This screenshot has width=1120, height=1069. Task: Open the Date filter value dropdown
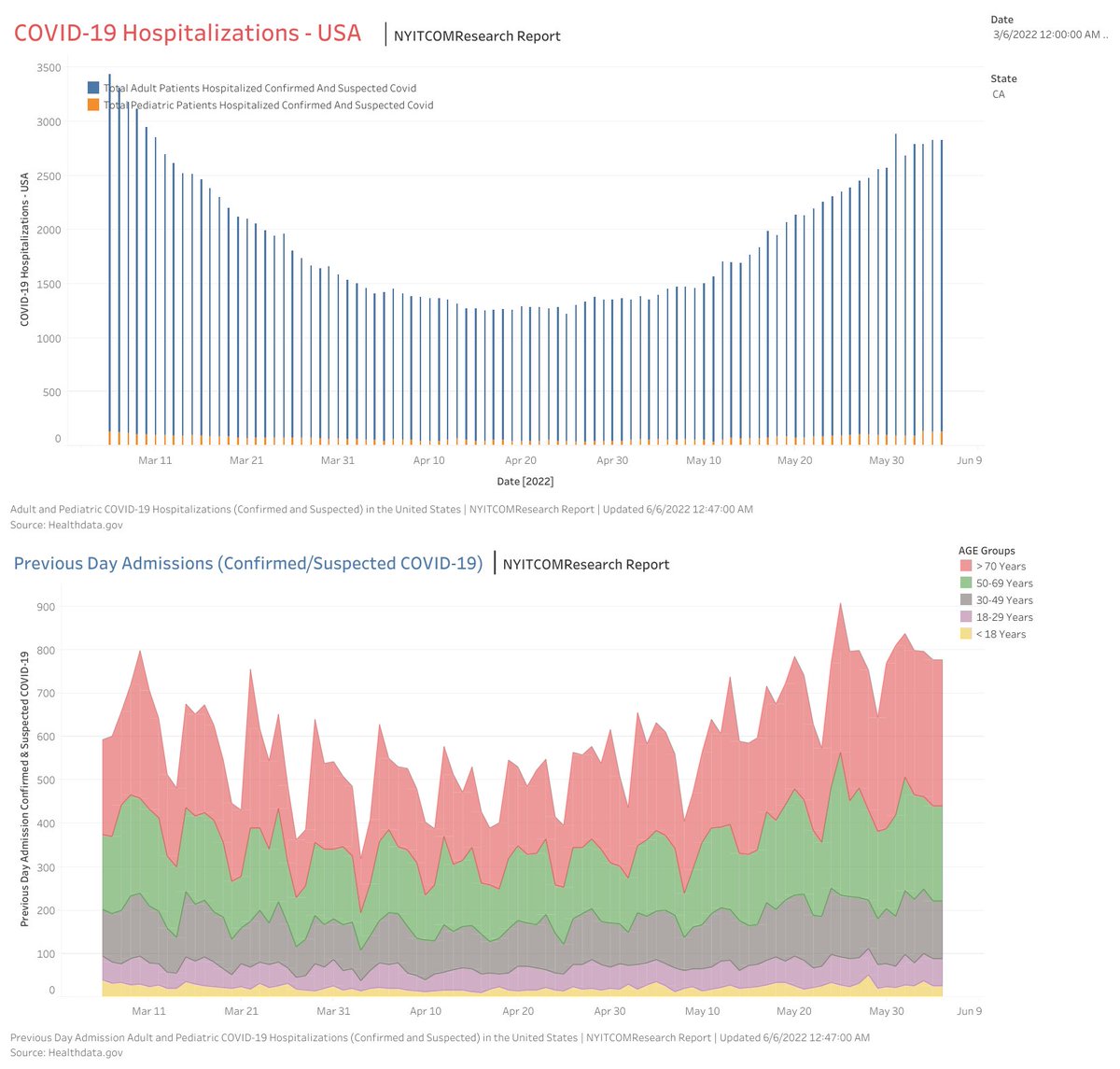click(x=1051, y=35)
